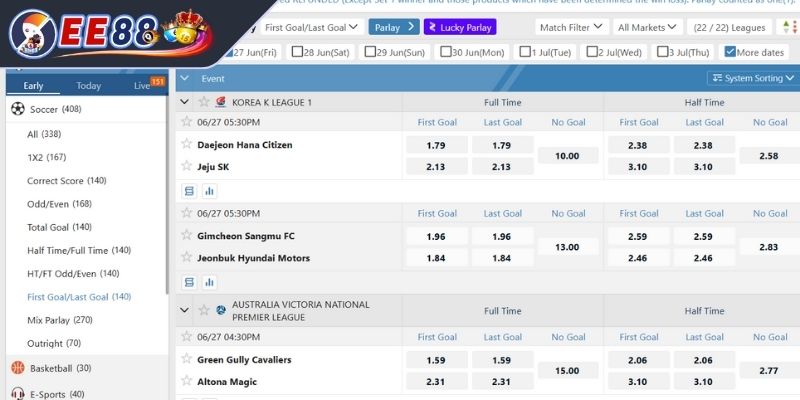The height and width of the screenshot is (400, 800).
Task: Bet Full Time No Goal 10.00 odds
Action: [x=567, y=156]
